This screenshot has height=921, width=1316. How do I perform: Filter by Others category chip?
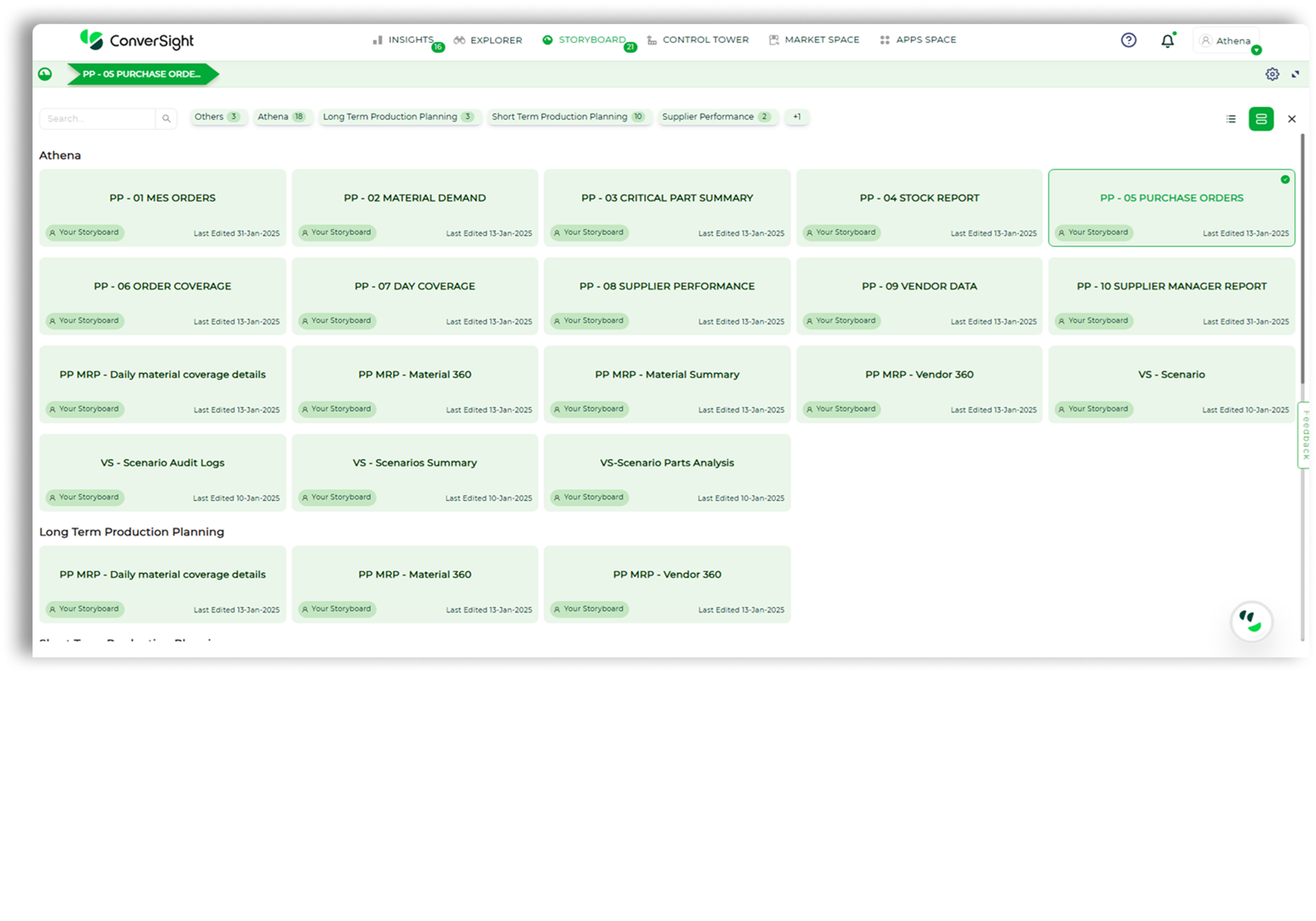218,117
